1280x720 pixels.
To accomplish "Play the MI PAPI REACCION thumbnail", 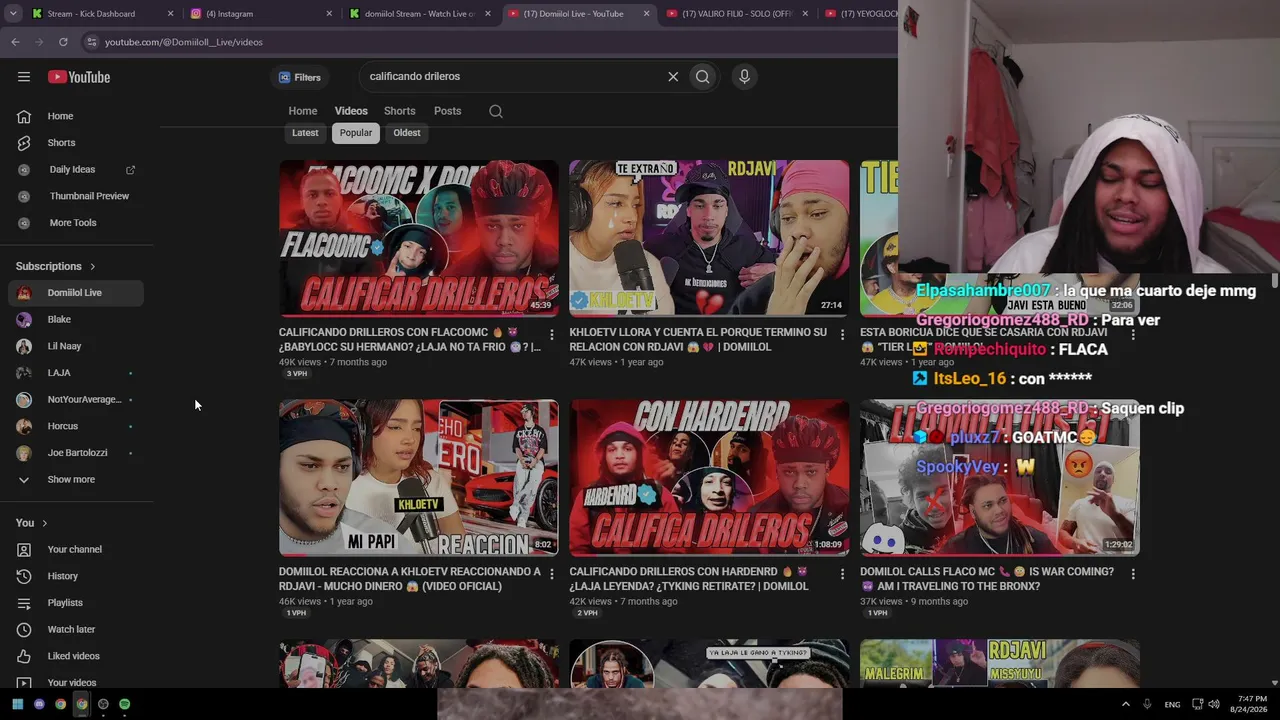I will pos(419,478).
